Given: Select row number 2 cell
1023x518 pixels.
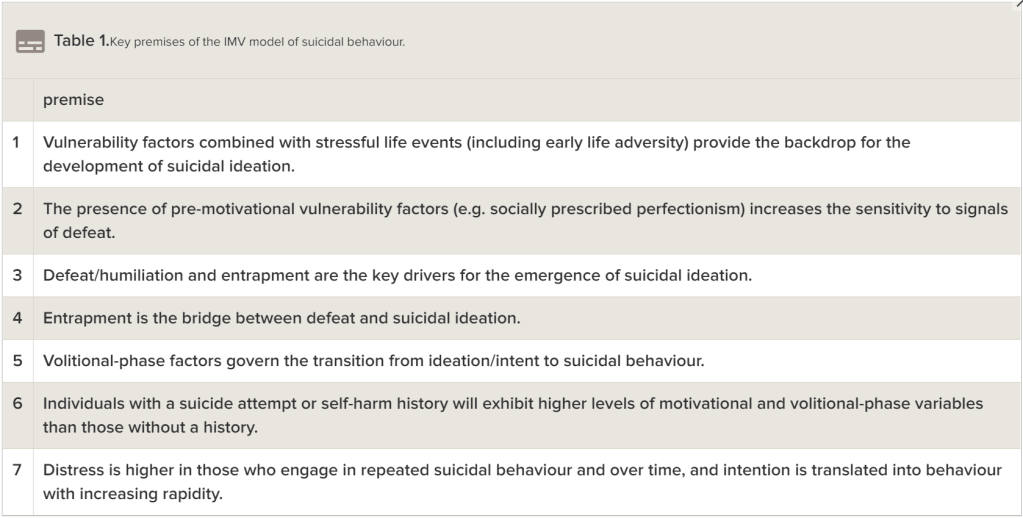Looking at the screenshot, I should click(x=17, y=209).
